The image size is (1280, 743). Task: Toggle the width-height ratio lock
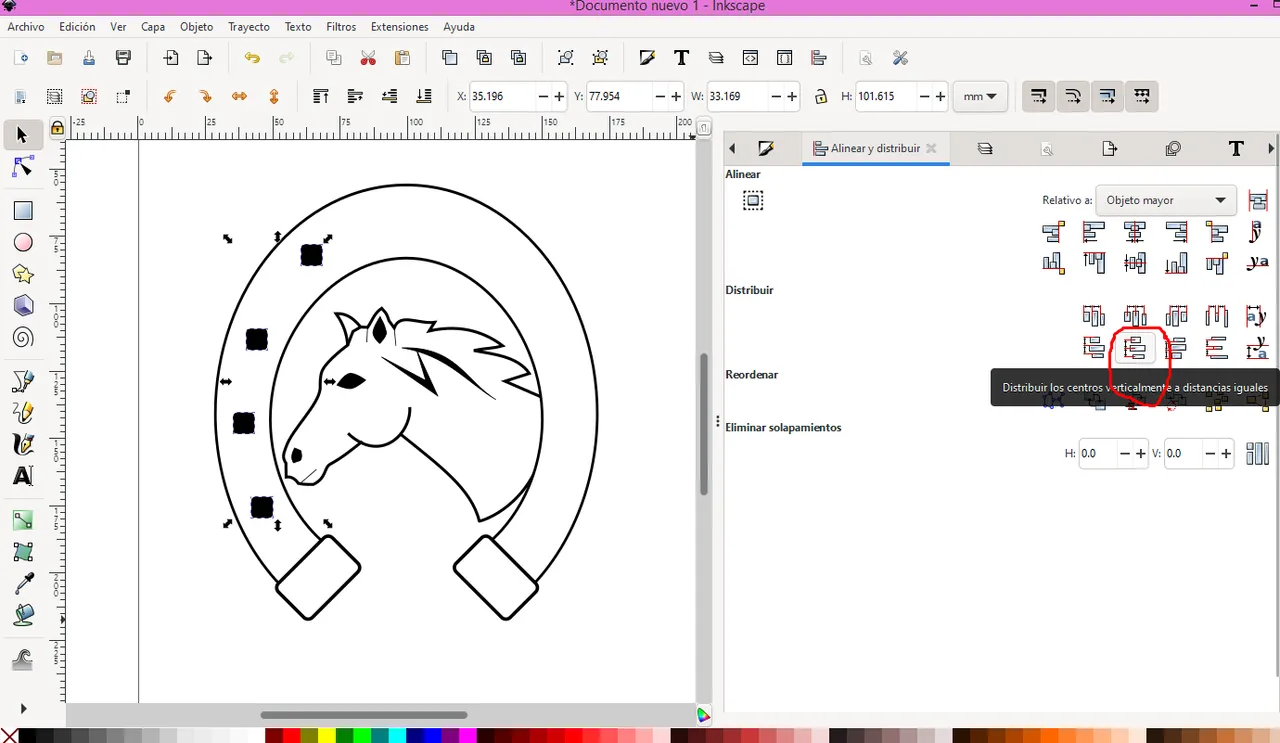click(x=821, y=97)
